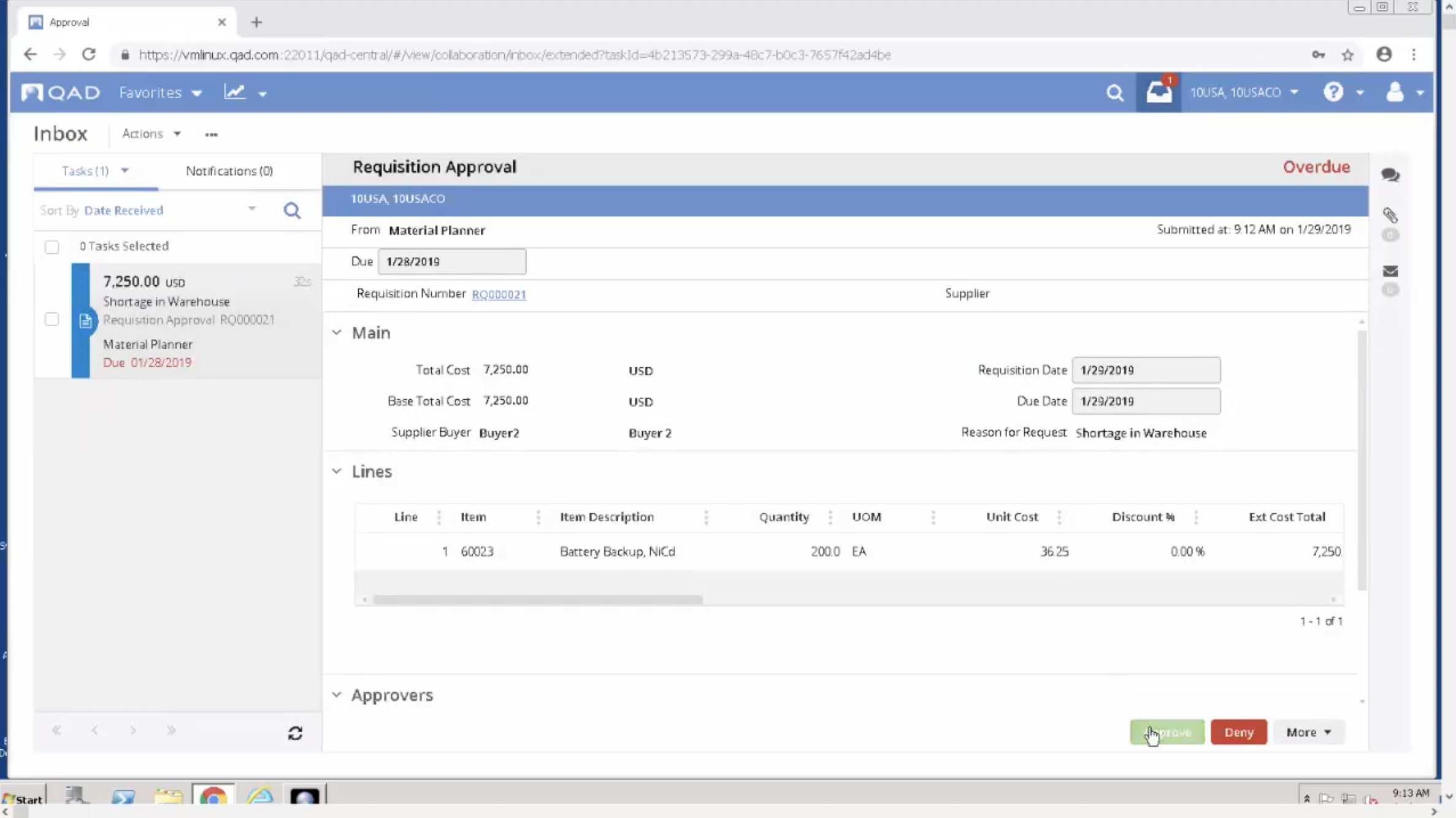The width and height of the screenshot is (1456, 818).
Task: Open the email icon on right sidebar
Action: pyautogui.click(x=1390, y=270)
